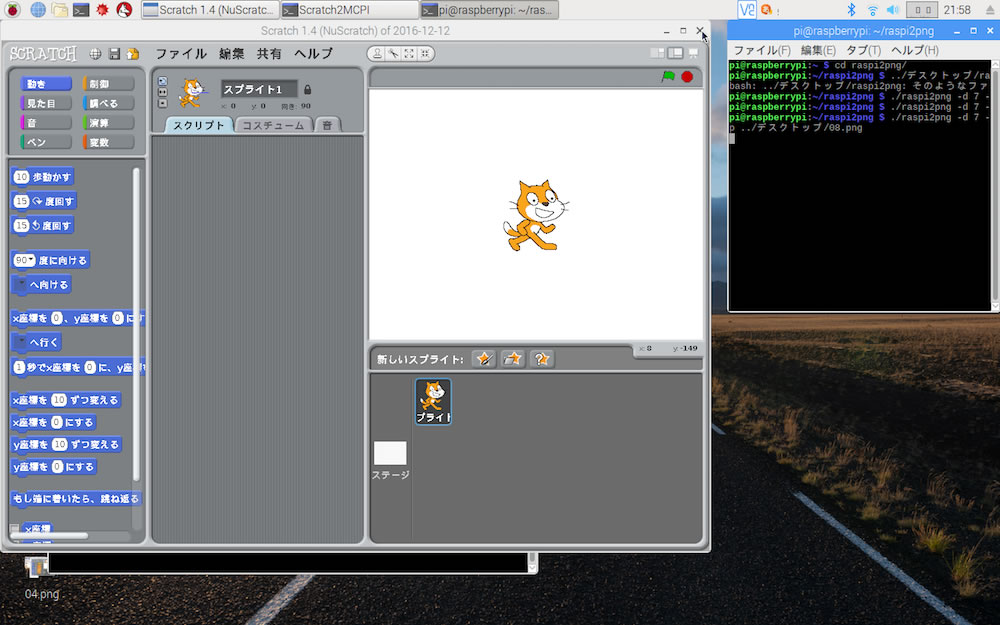
Task: Click the x座標を0にする block
Action: tap(54, 422)
